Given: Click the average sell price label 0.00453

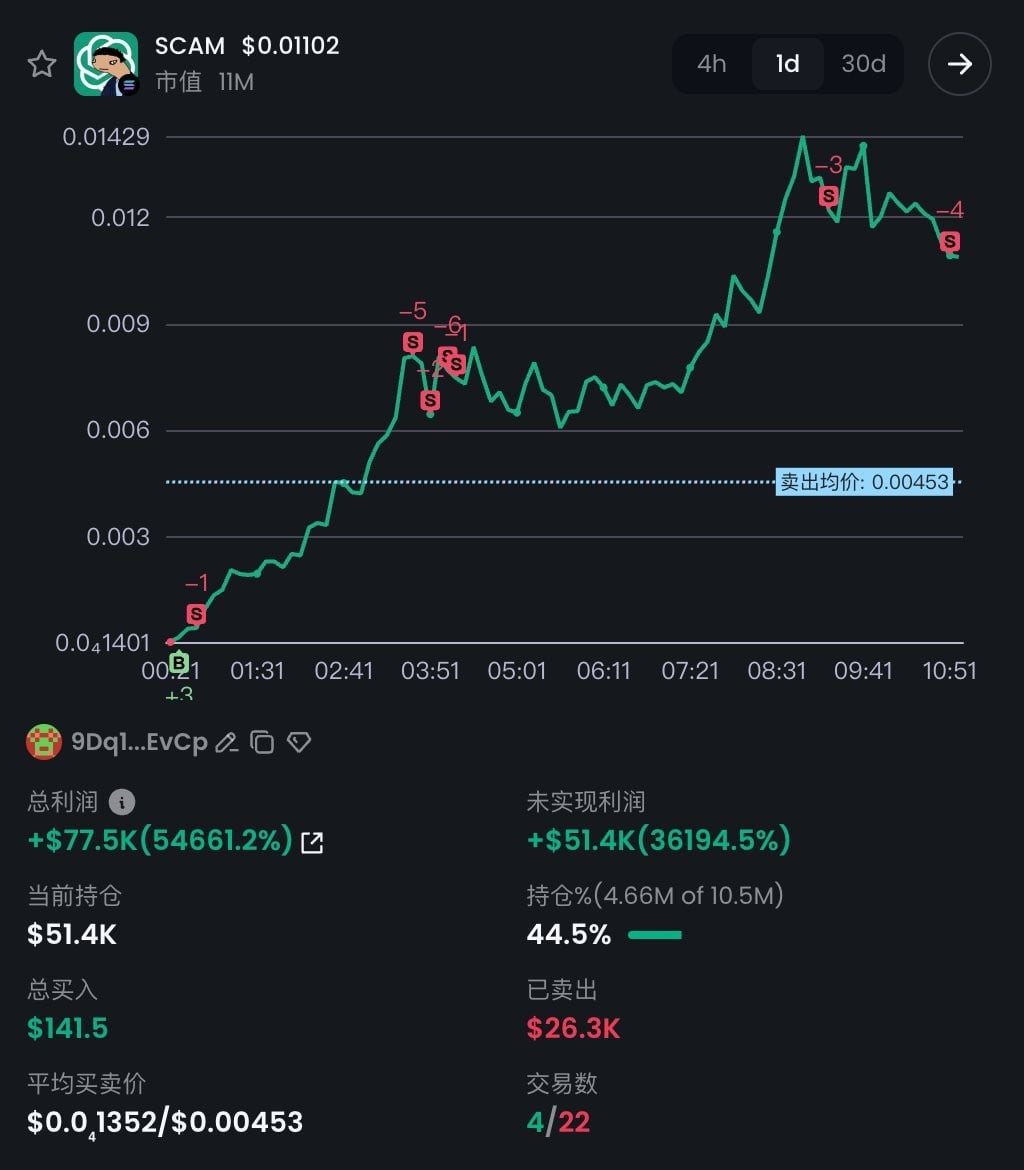Looking at the screenshot, I should (864, 482).
